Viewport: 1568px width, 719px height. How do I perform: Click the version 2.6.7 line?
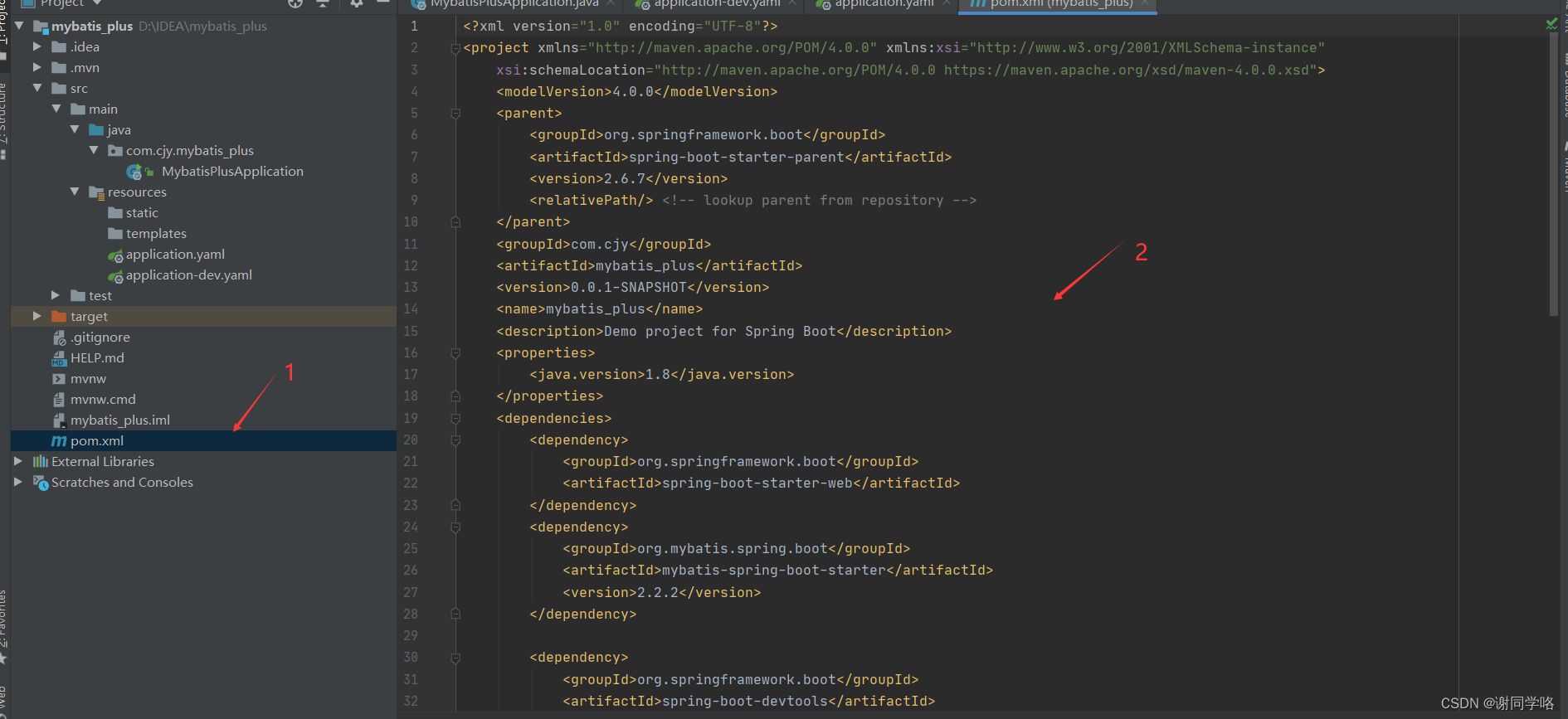pyautogui.click(x=628, y=178)
